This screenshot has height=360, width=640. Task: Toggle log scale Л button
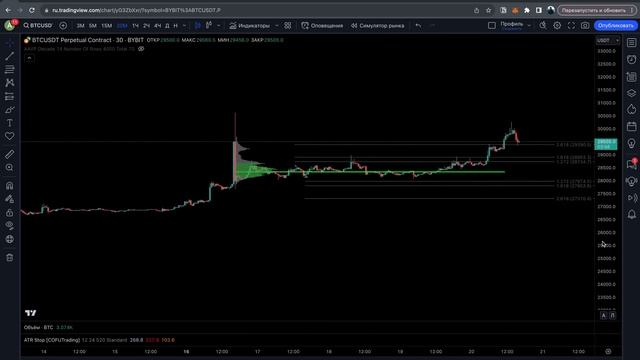[x=613, y=315]
